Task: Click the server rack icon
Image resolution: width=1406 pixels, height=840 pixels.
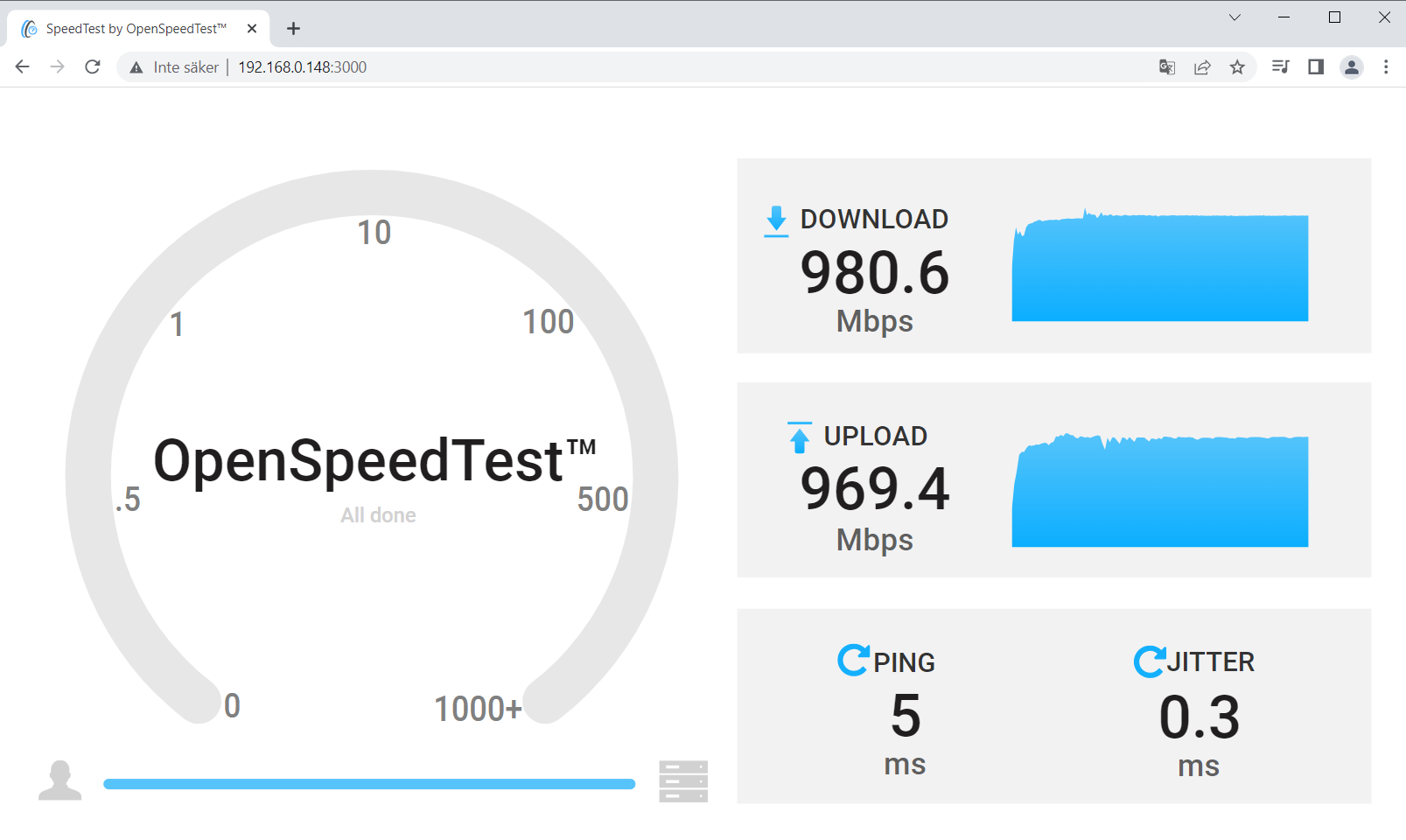Action: tap(682, 781)
